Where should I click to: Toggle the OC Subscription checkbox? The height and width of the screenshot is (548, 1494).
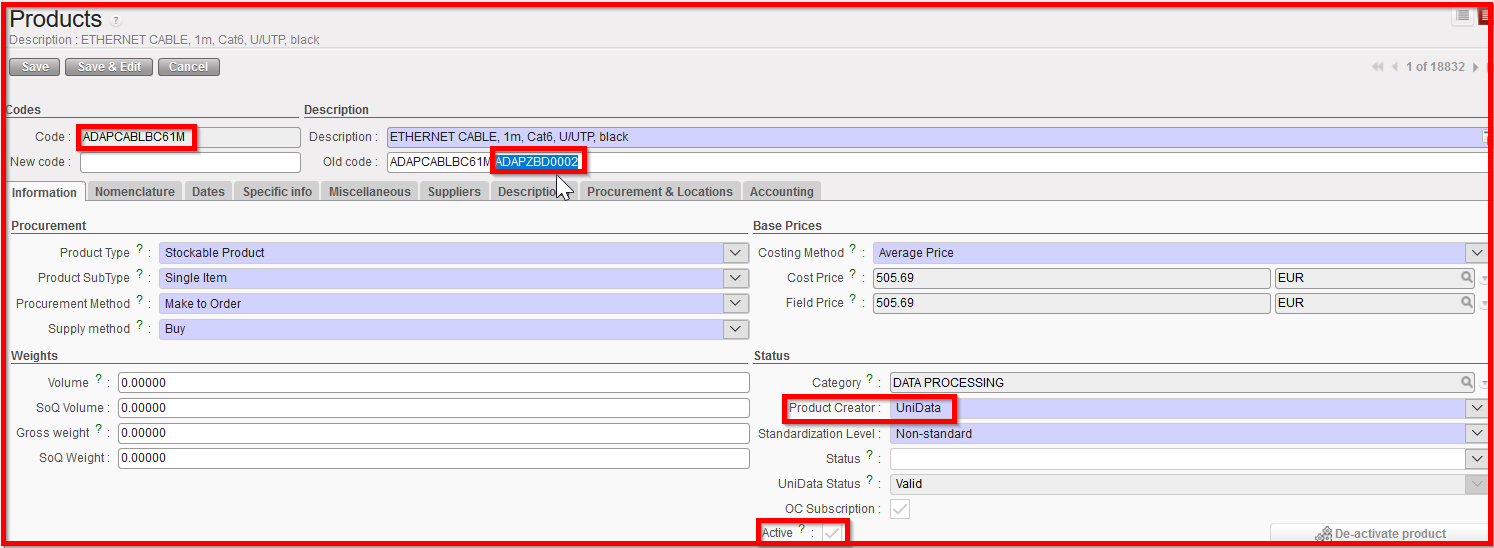[900, 509]
